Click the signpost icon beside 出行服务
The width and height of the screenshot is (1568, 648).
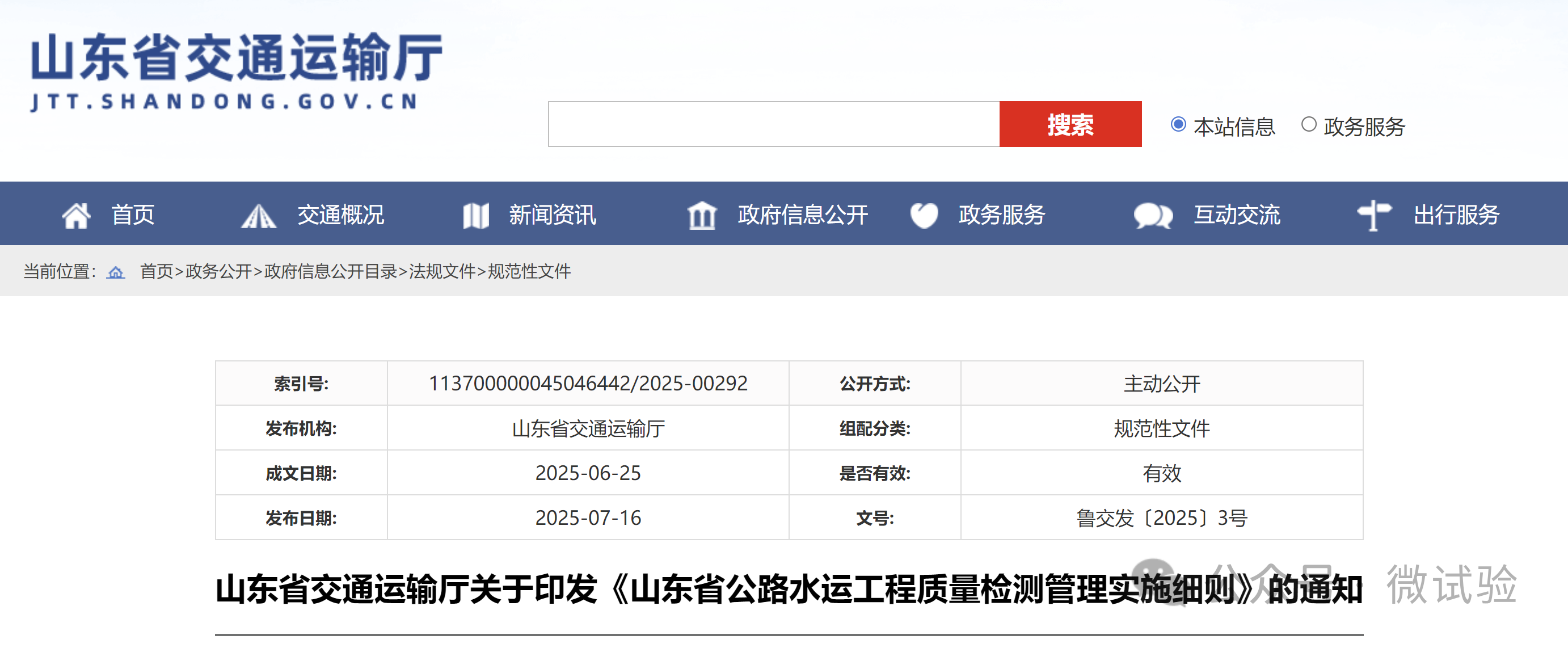tap(1374, 216)
